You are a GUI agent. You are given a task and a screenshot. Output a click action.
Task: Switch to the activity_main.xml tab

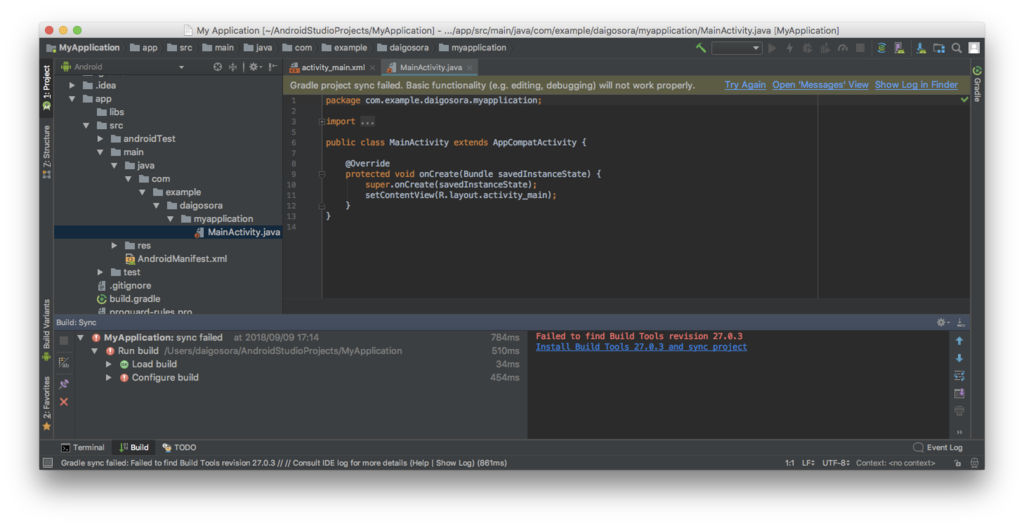[x=332, y=67]
